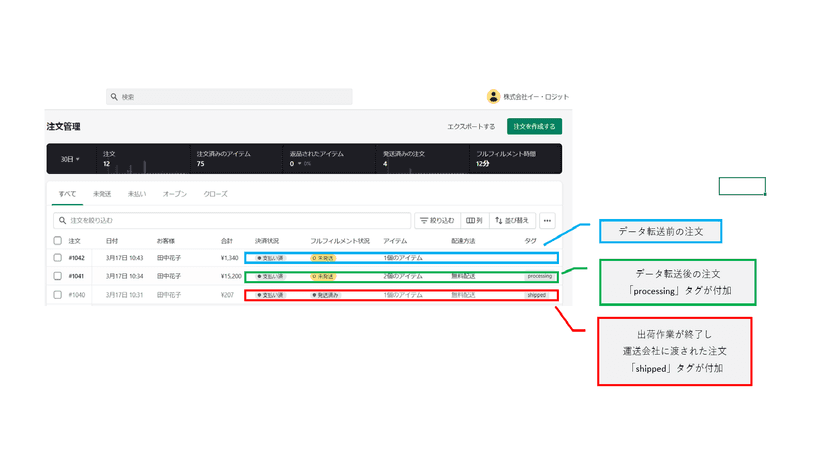
Task: Click the top 検索 search field
Action: [x=229, y=97]
